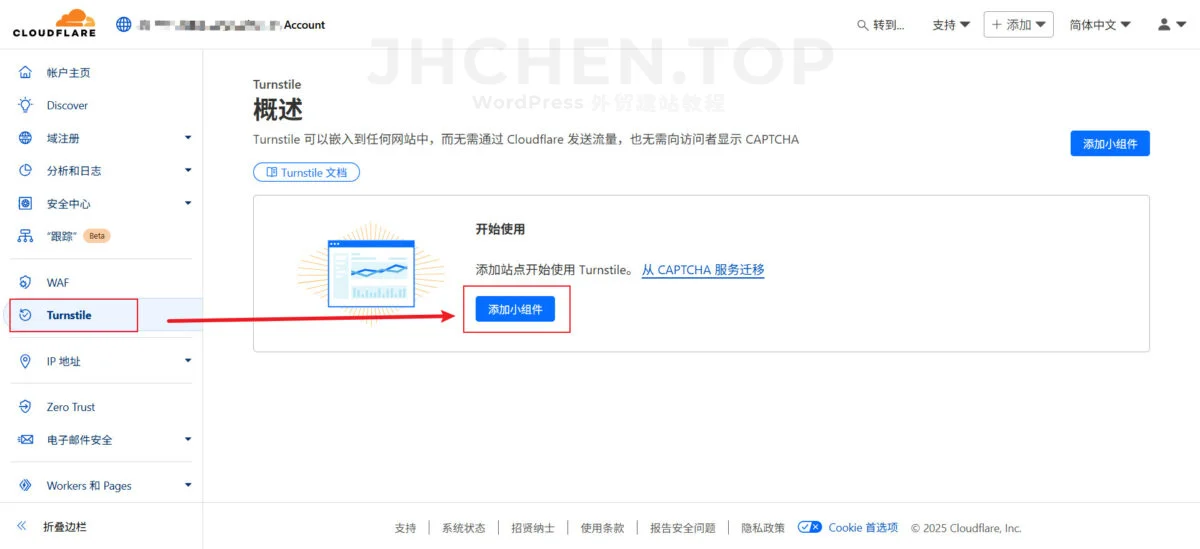This screenshot has height=549, width=1200.
Task: Click the Discover lightbulb icon
Action: tap(26, 105)
